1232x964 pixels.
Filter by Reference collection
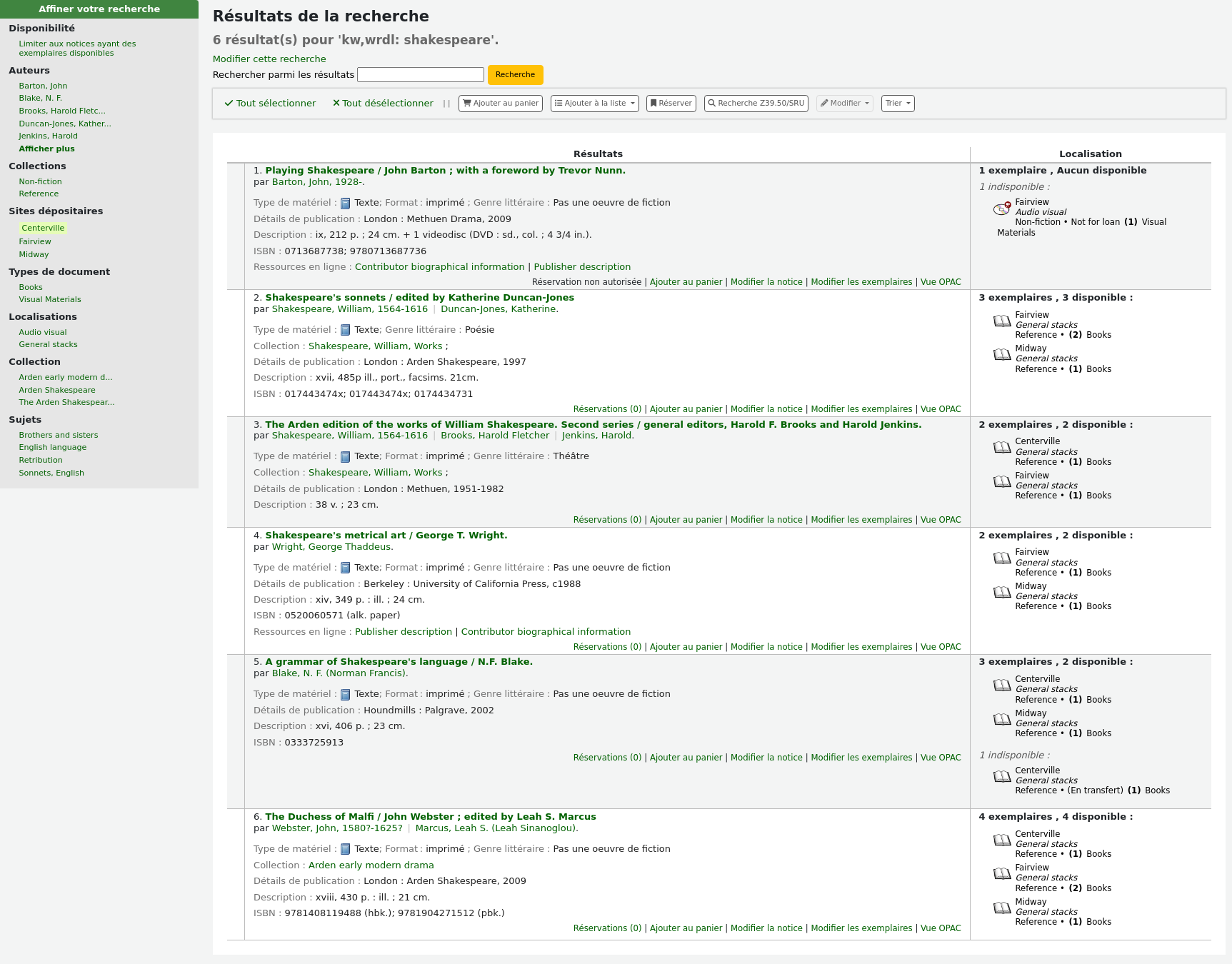39,194
